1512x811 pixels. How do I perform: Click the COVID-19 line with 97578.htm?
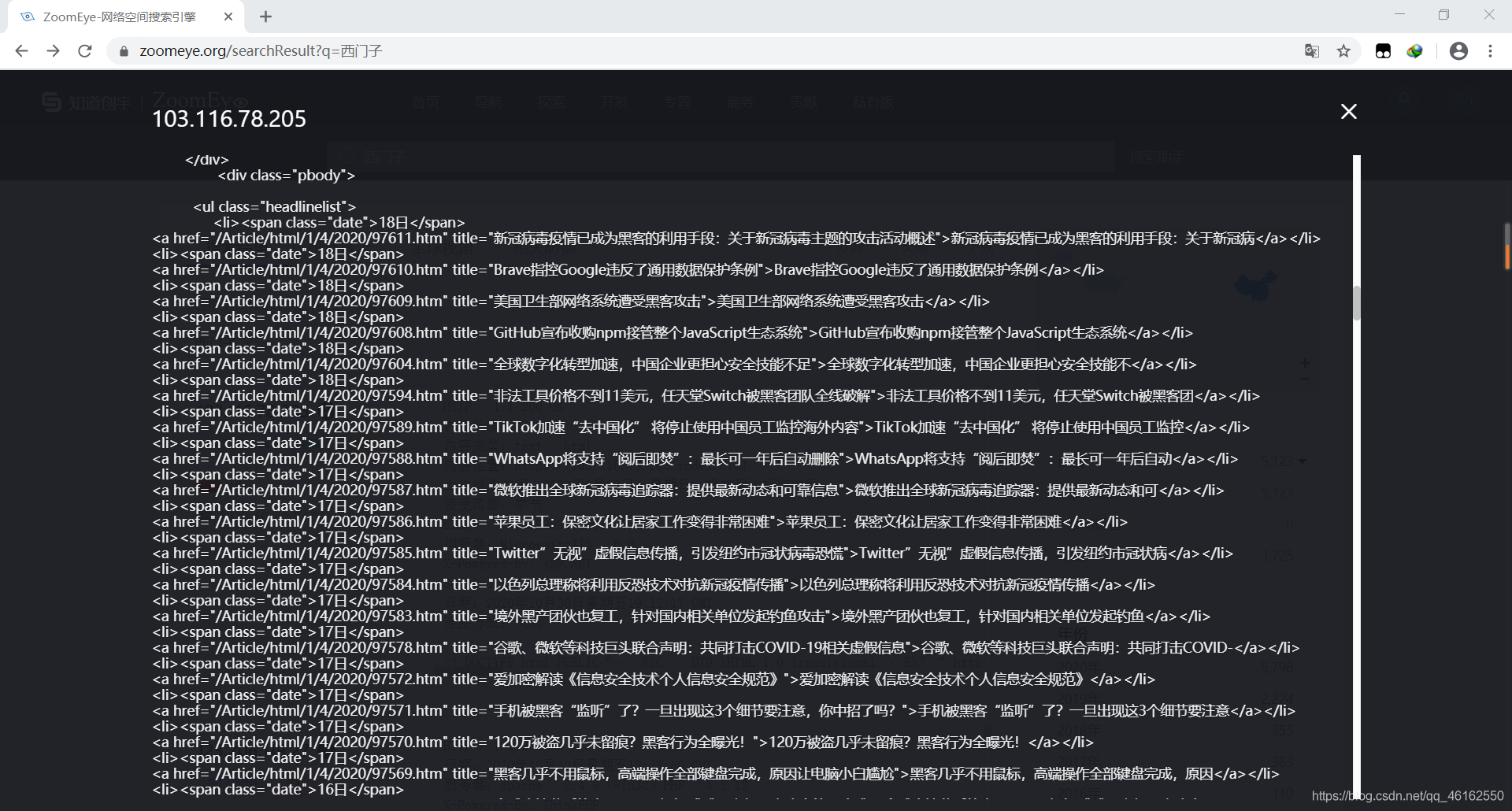[x=726, y=648]
